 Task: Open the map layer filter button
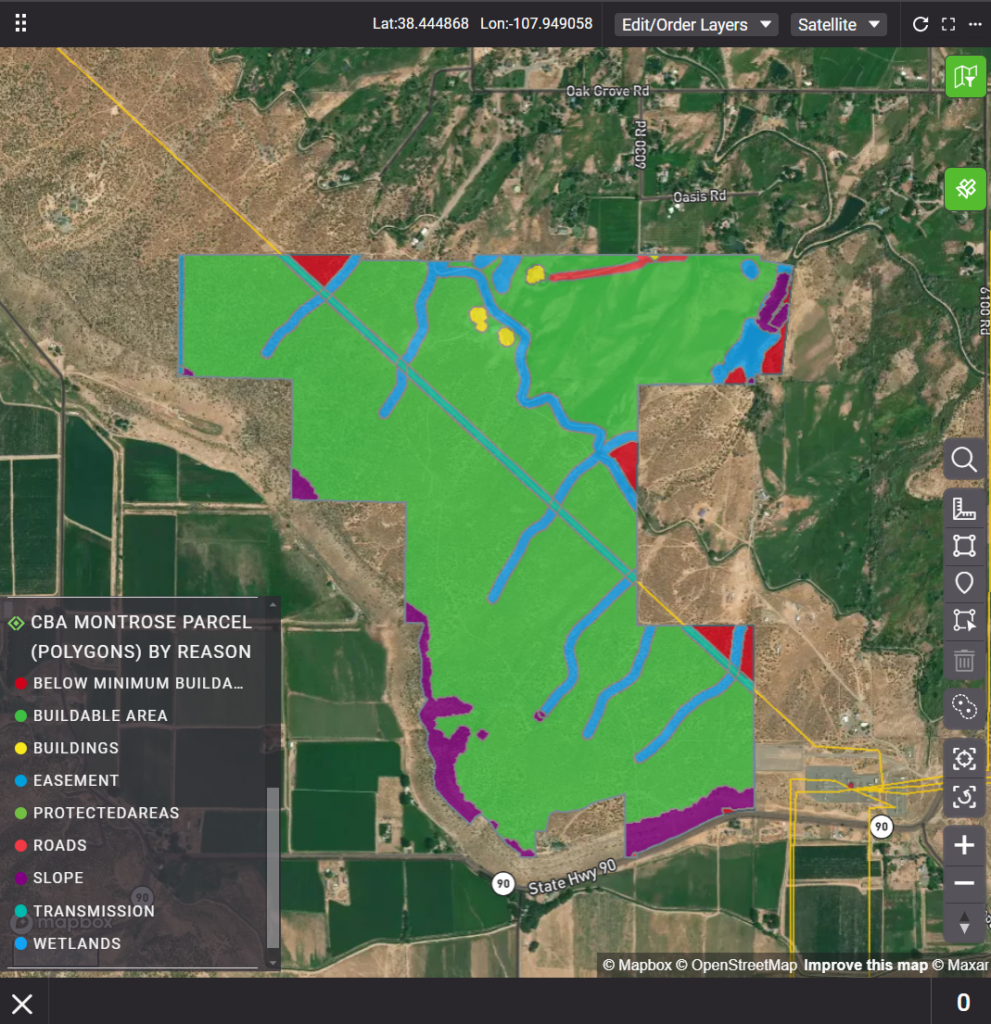point(965,77)
